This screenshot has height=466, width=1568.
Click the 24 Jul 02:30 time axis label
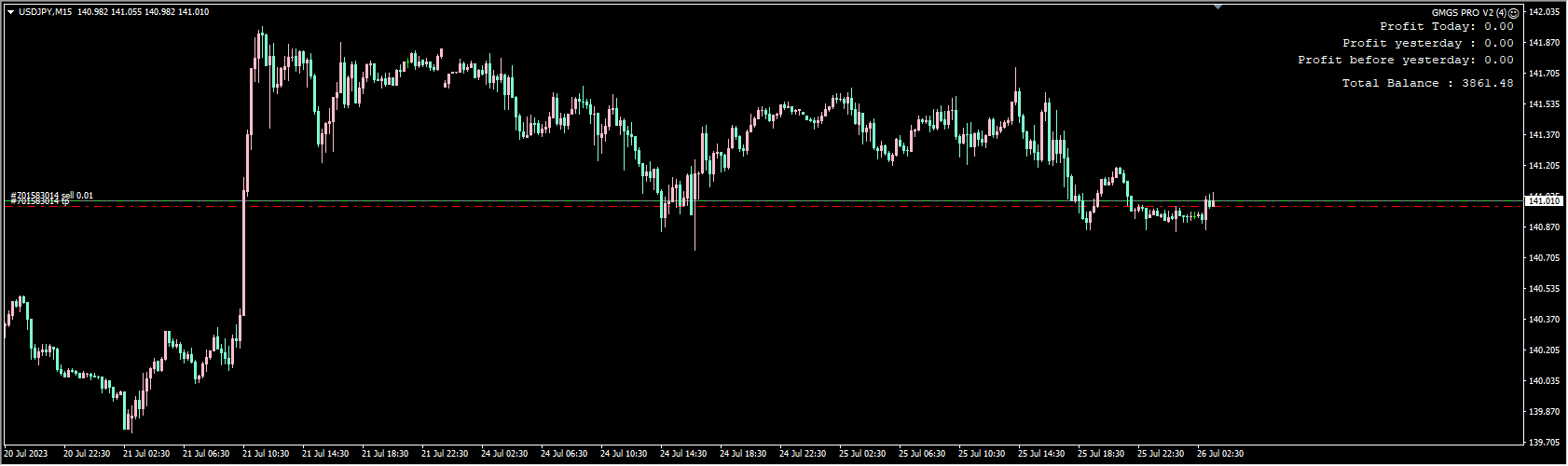click(x=504, y=454)
